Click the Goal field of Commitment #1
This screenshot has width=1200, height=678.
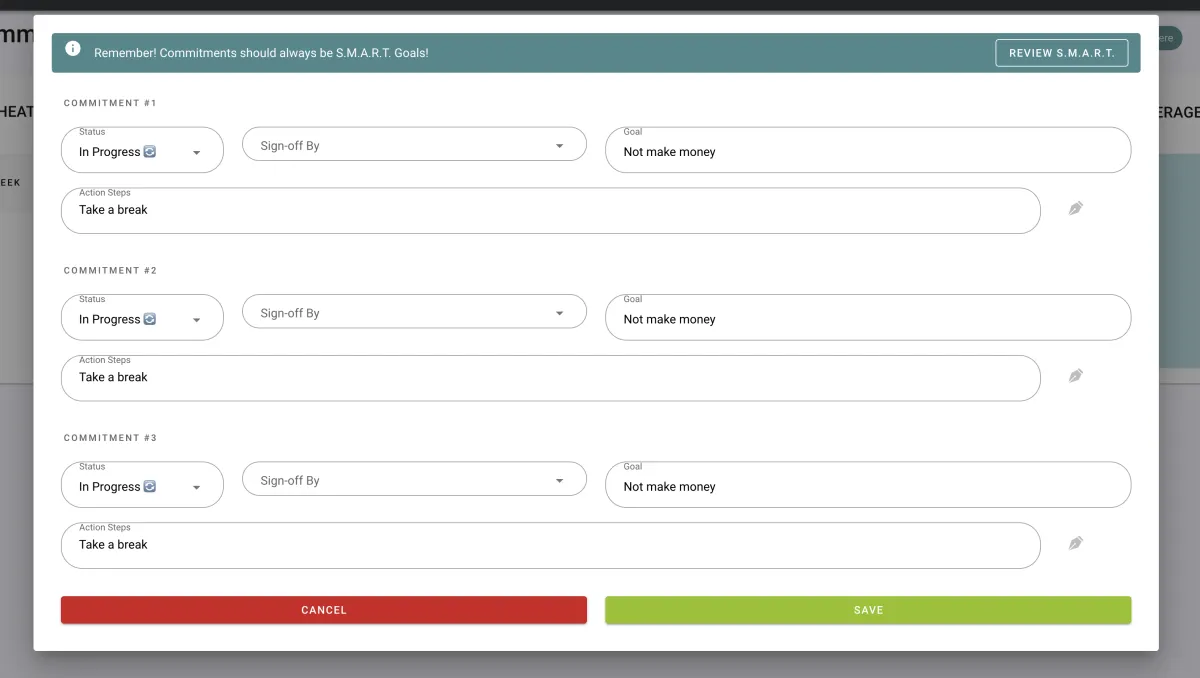point(868,150)
